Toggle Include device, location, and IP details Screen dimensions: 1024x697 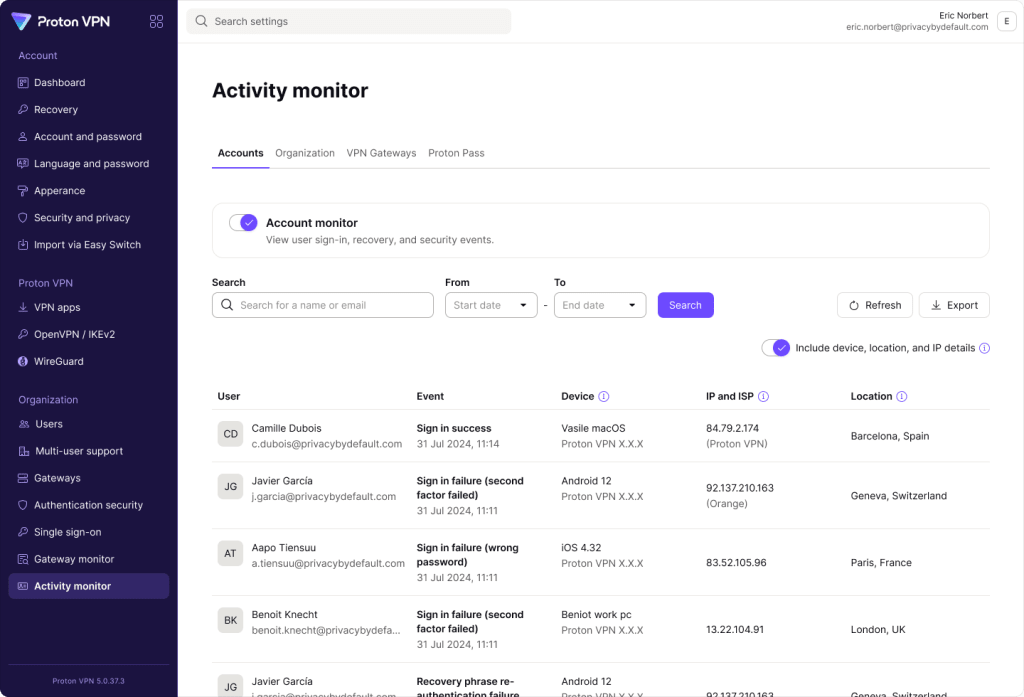tap(776, 348)
